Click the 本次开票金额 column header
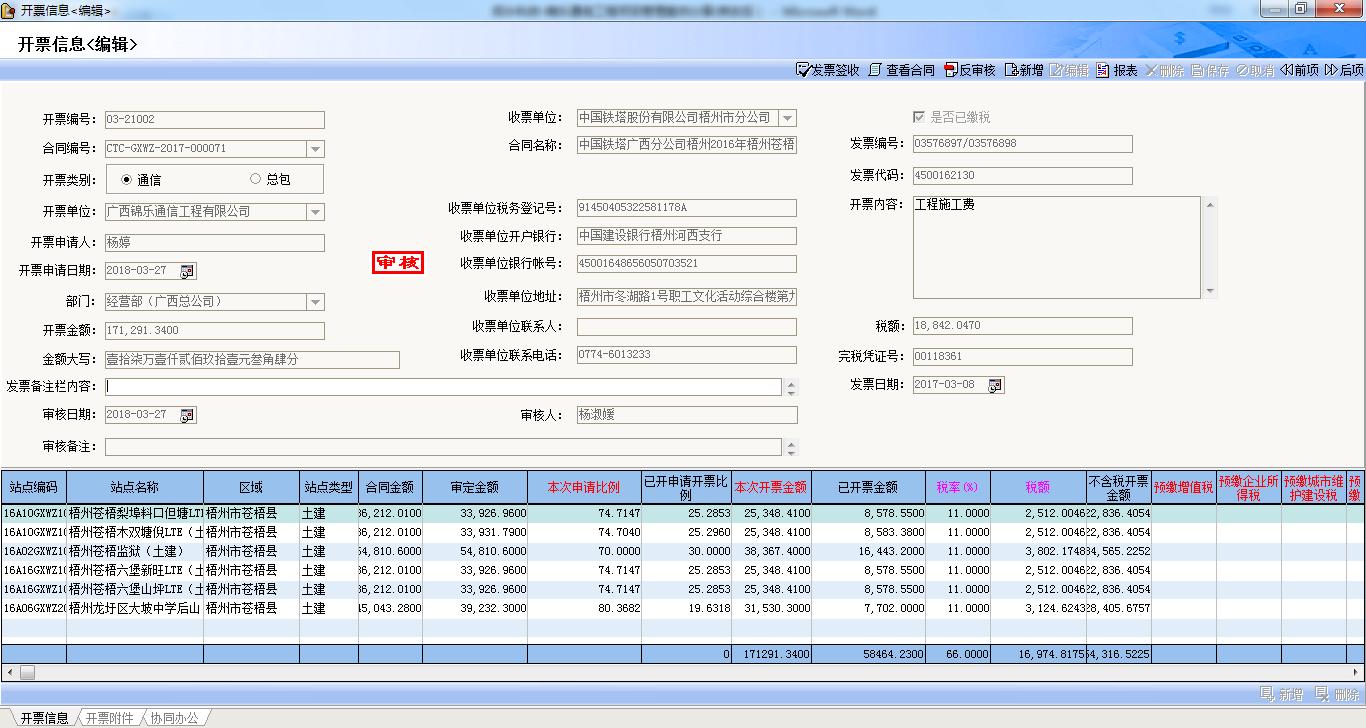Viewport: 1366px width, 728px height. [x=770, y=487]
